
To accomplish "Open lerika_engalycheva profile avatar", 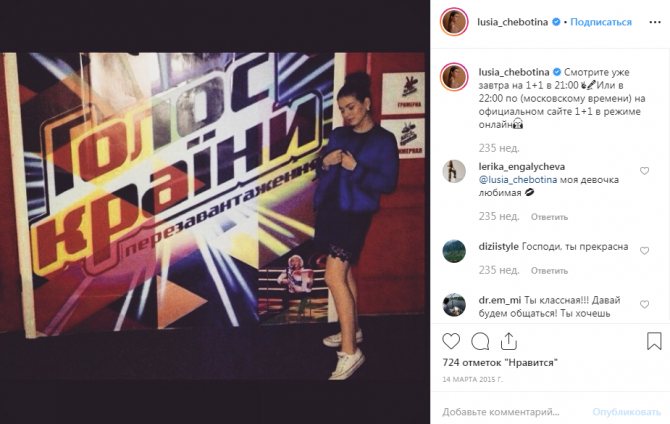I will tap(454, 171).
